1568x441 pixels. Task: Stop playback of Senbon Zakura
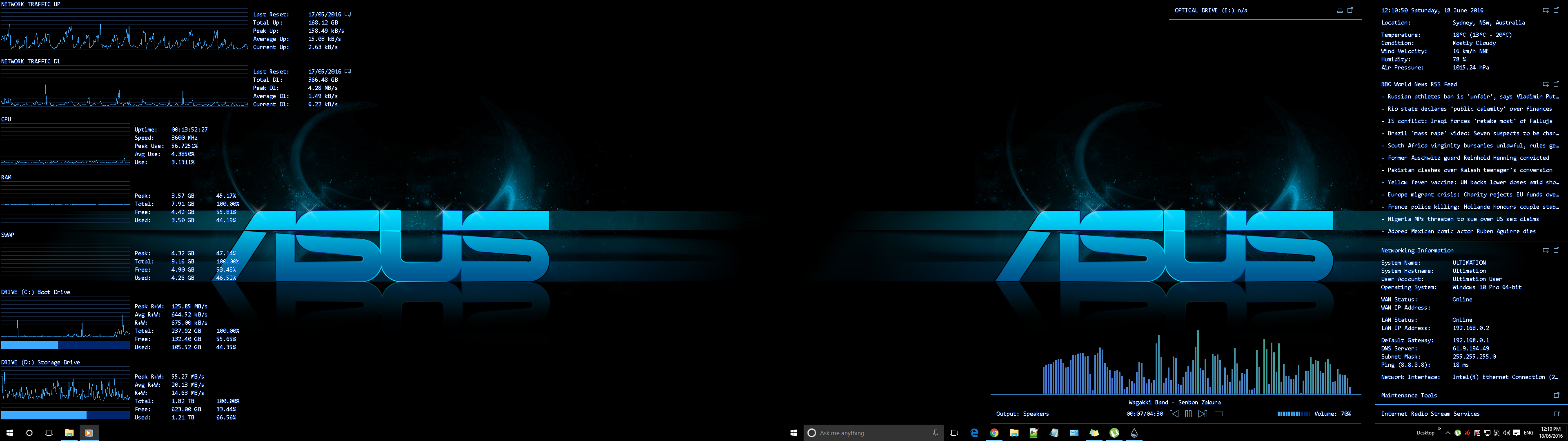(1218, 414)
